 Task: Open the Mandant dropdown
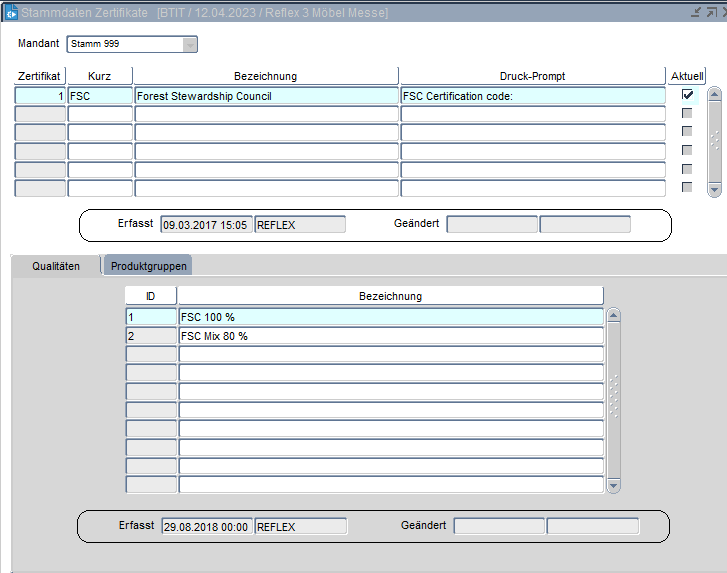[190, 44]
